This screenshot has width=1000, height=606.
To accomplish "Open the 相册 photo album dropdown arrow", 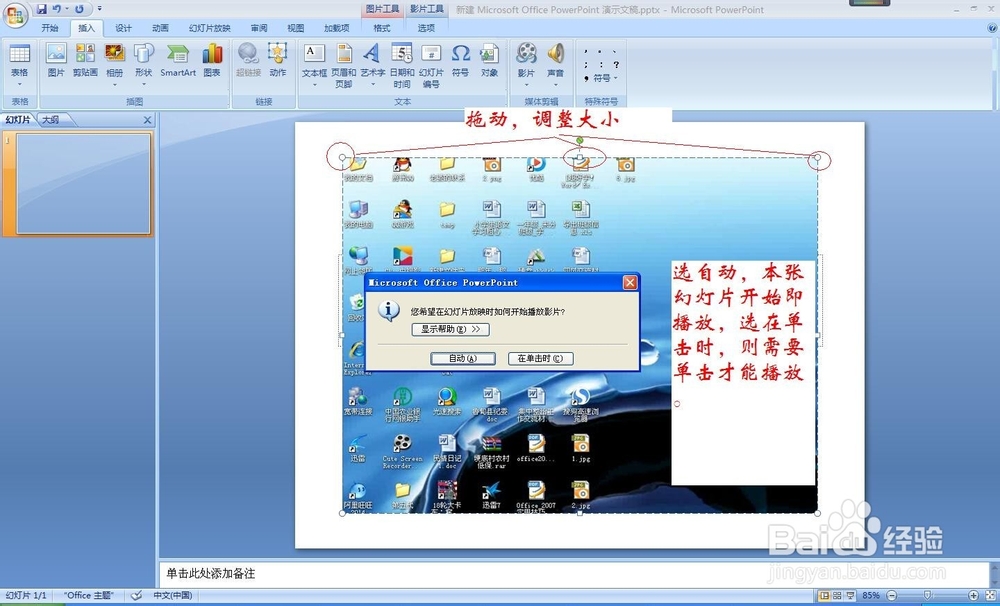I will pyautogui.click(x=115, y=84).
